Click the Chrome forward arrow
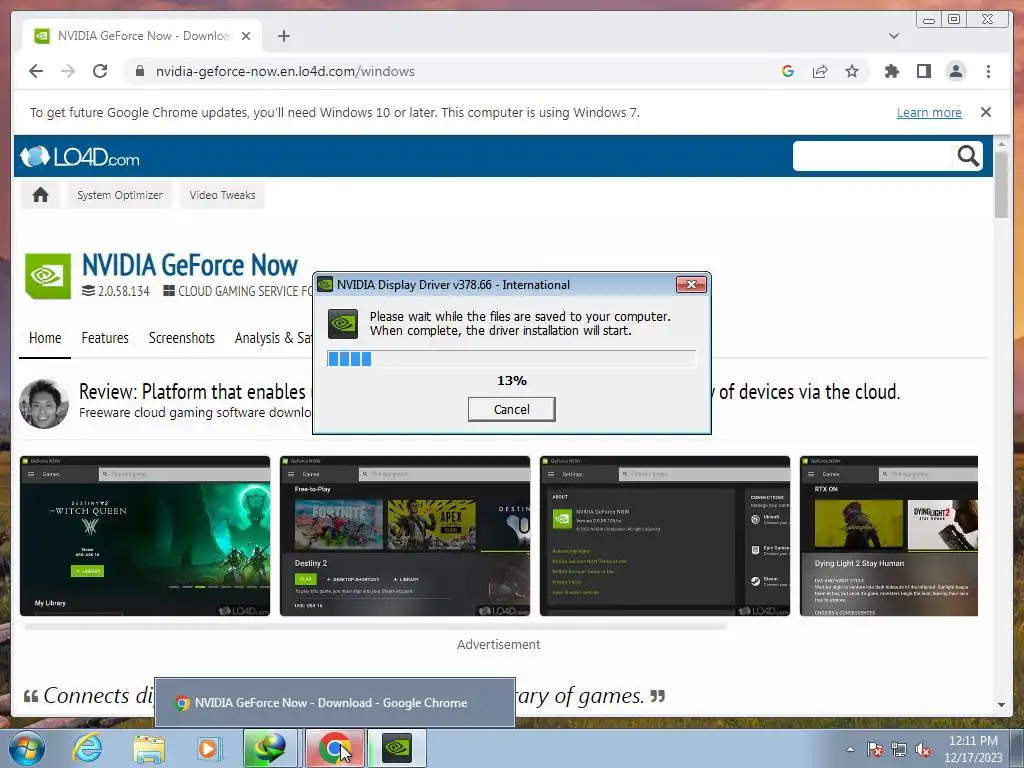Image resolution: width=1024 pixels, height=768 pixels. [68, 71]
